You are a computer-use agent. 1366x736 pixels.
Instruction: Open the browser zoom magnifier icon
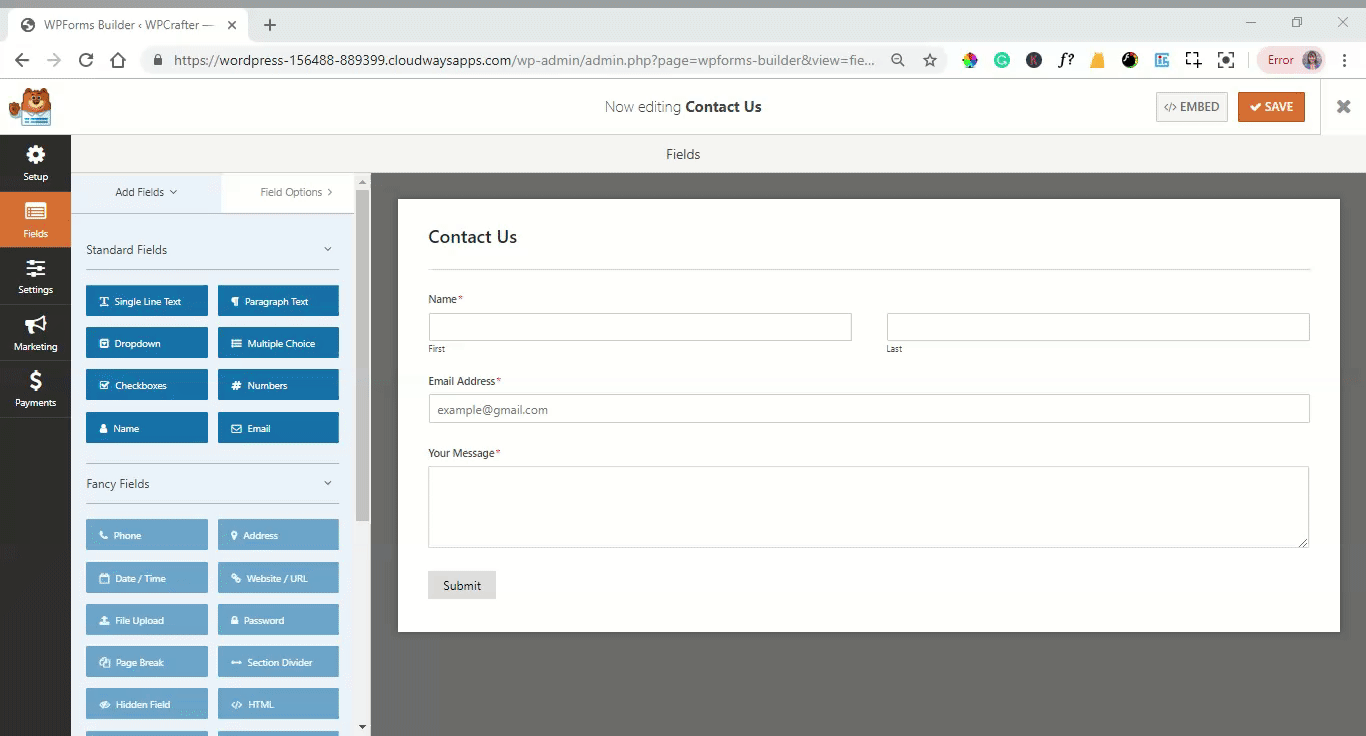pyautogui.click(x=898, y=60)
